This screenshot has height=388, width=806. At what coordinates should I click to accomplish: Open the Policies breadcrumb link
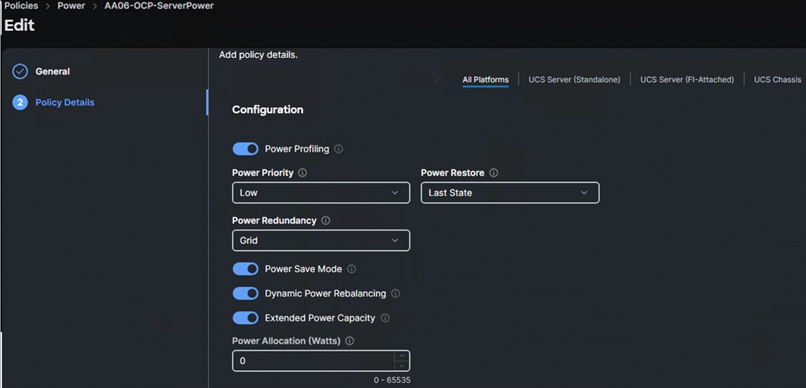point(21,6)
